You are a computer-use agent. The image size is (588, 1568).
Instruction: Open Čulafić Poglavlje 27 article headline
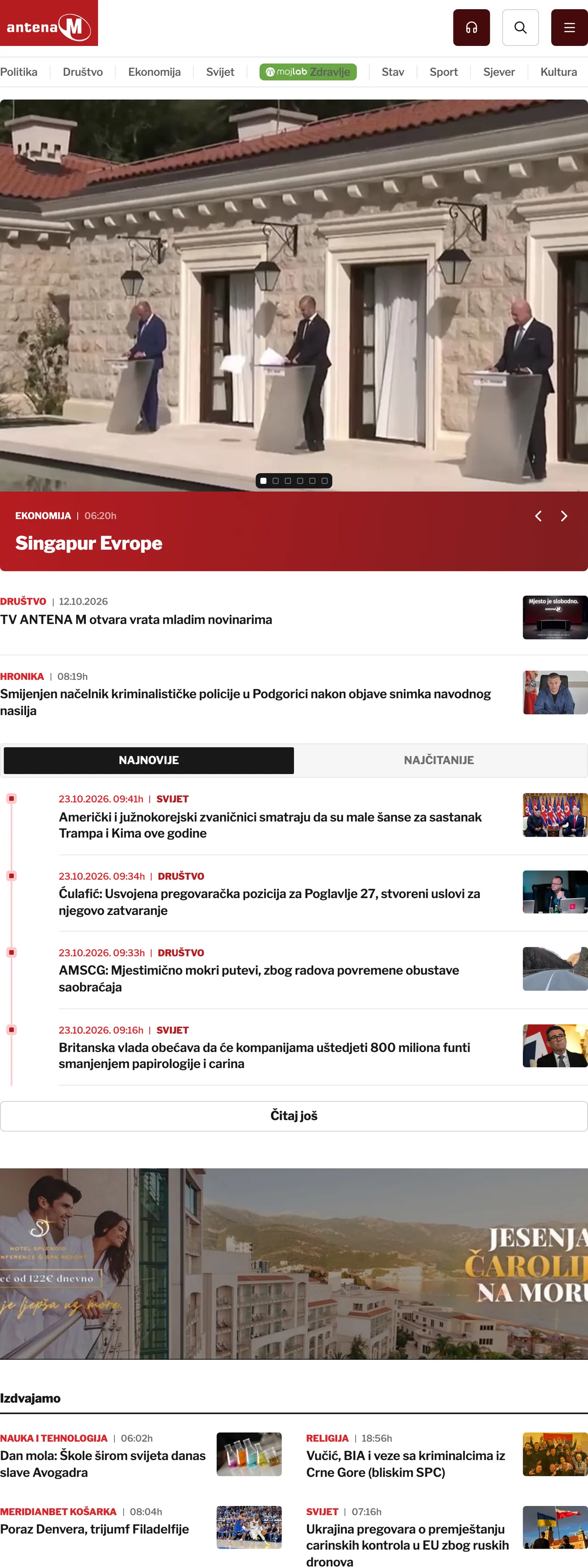[270, 902]
